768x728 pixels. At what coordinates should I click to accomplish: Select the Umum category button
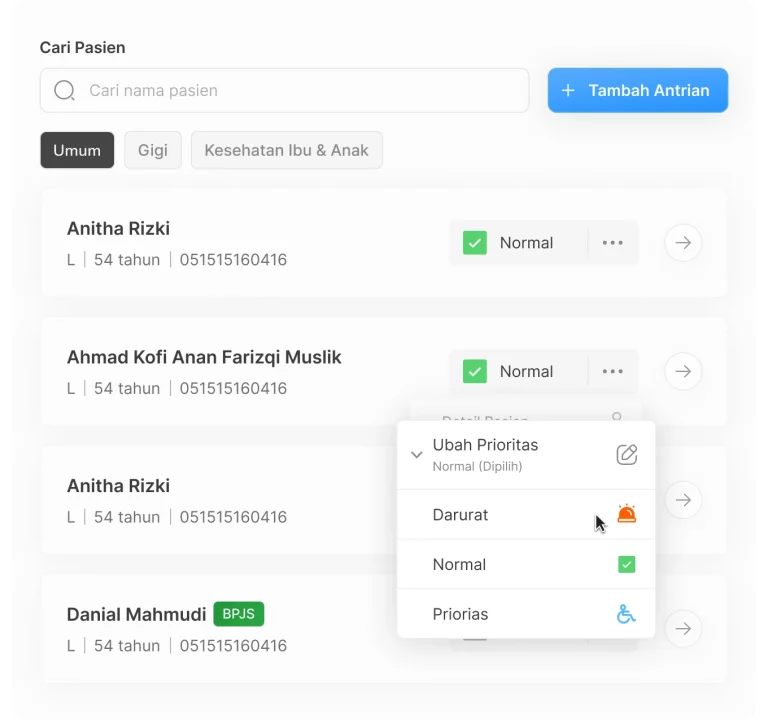77,150
